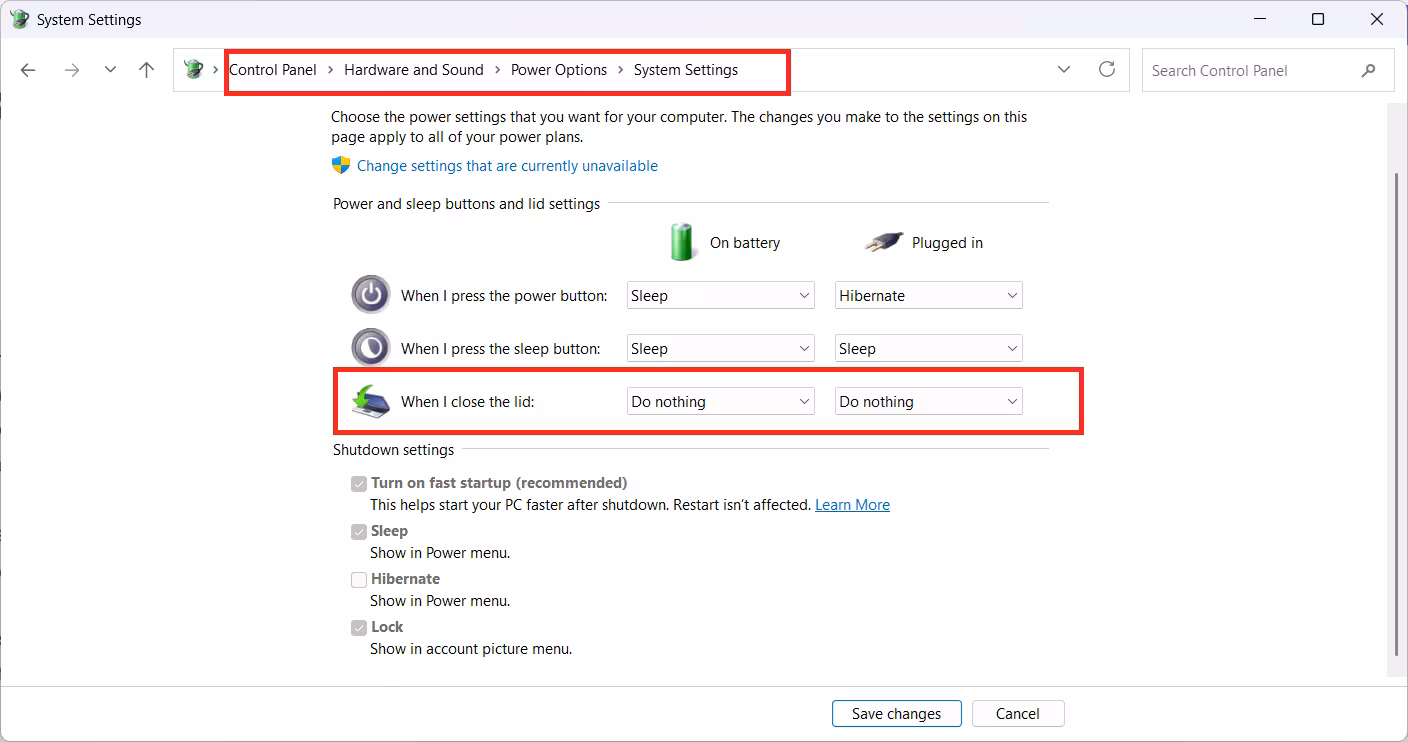Toggle the Lock checkbox

359,627
